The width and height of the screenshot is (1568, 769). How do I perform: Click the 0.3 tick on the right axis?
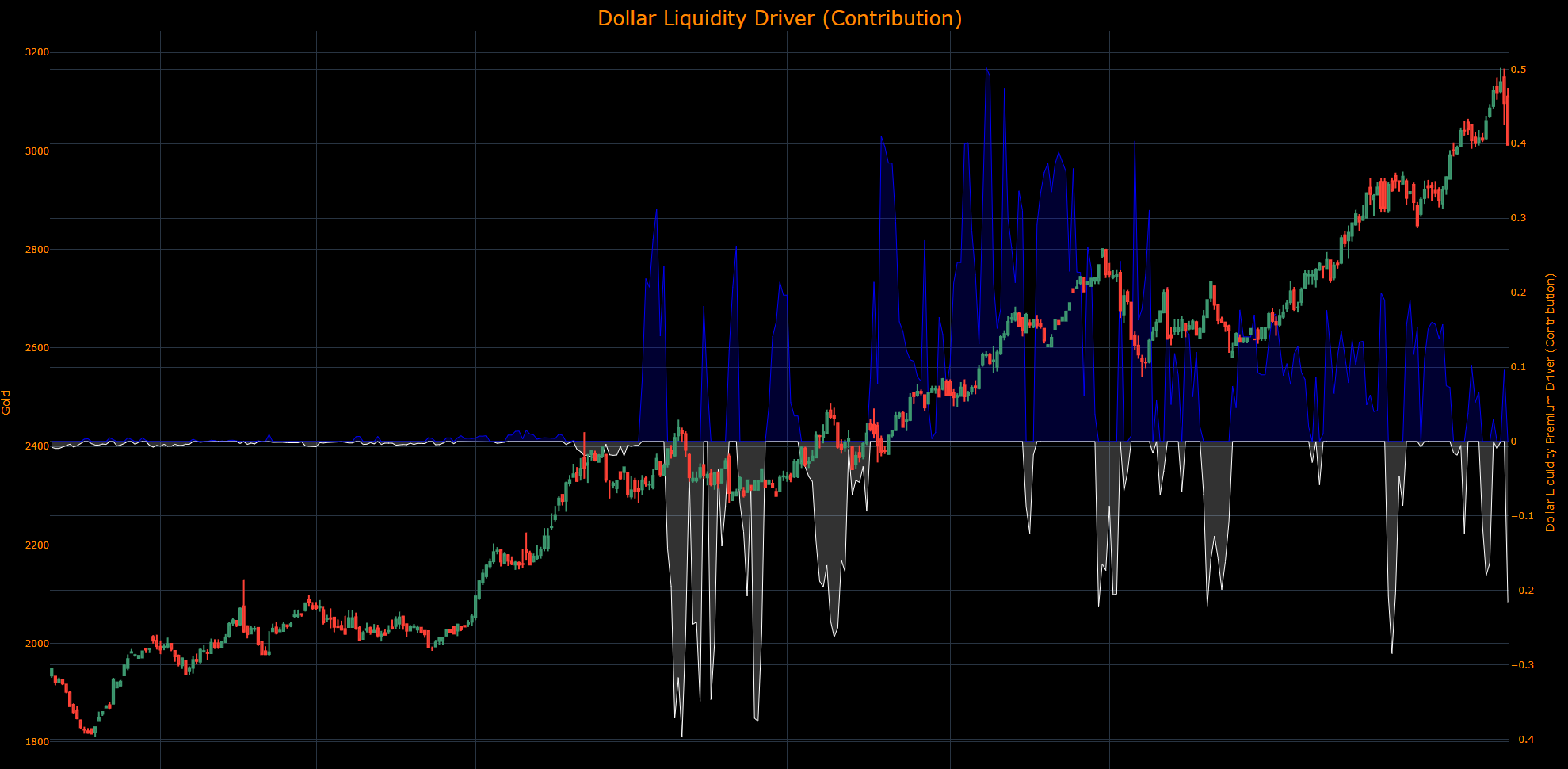point(1518,218)
